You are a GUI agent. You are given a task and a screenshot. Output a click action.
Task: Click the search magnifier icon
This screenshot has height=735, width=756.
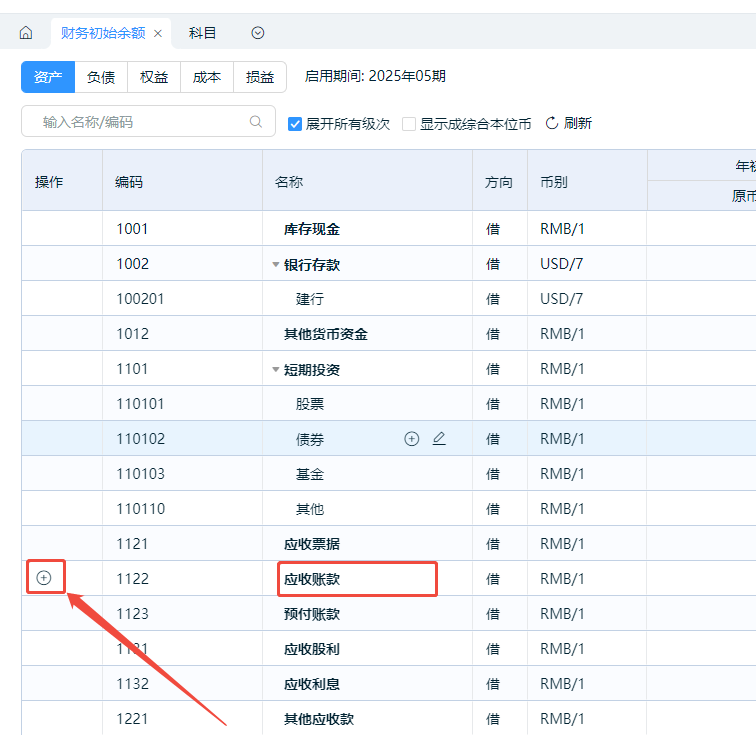tap(256, 122)
